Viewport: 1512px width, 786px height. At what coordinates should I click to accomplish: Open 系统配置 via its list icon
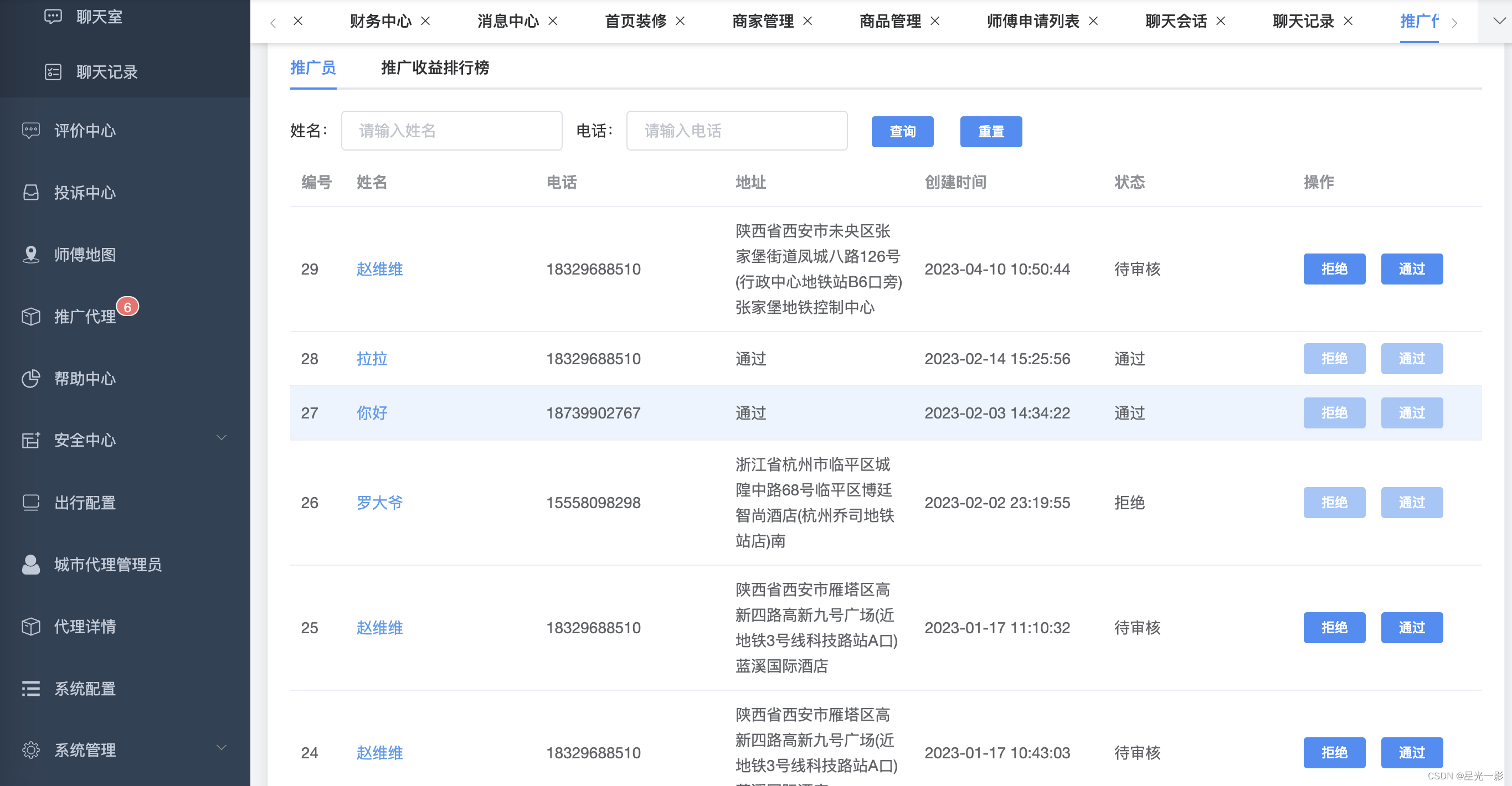click(x=30, y=688)
